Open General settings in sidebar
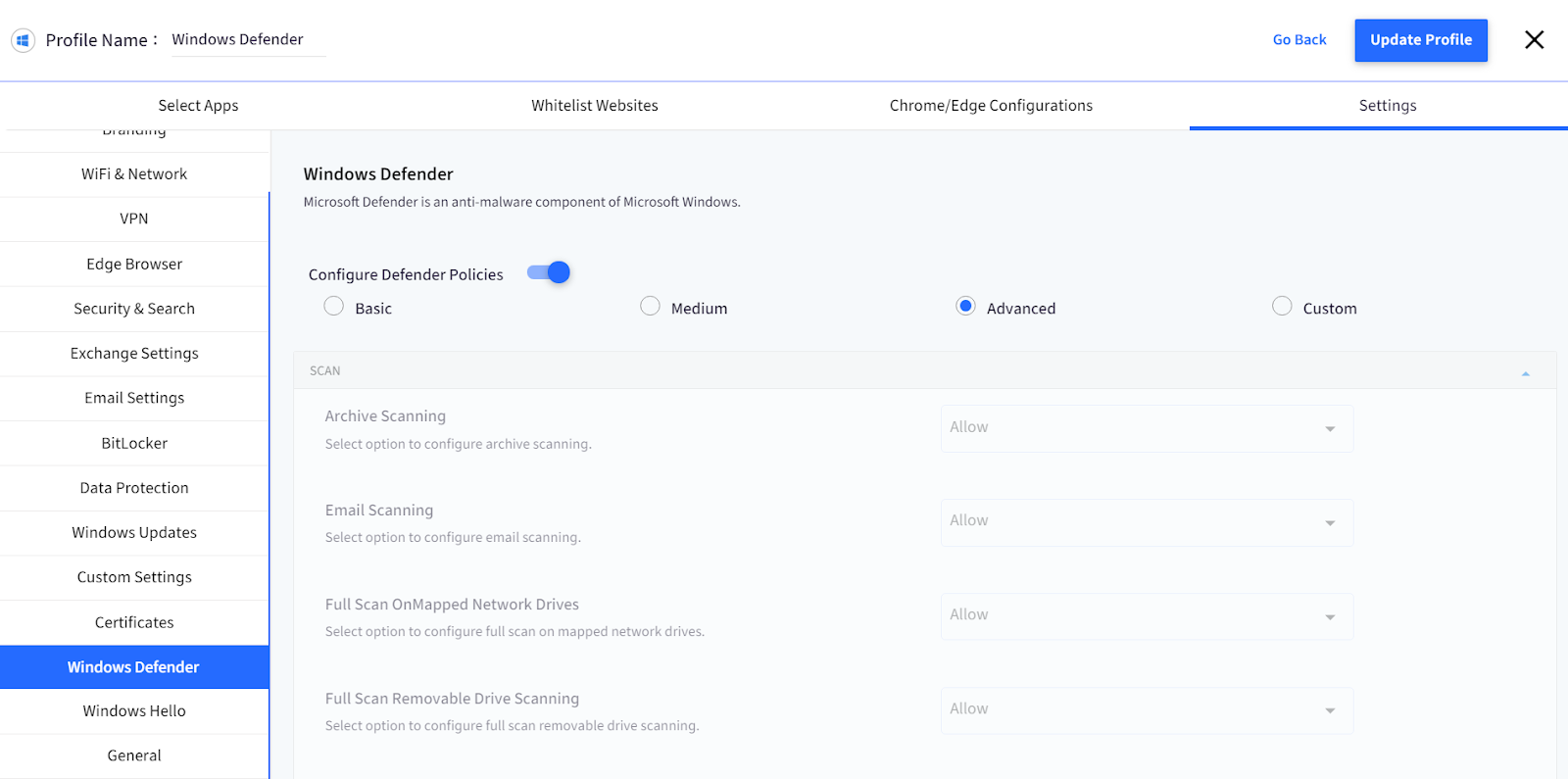Image resolution: width=1568 pixels, height=779 pixels. [x=134, y=756]
